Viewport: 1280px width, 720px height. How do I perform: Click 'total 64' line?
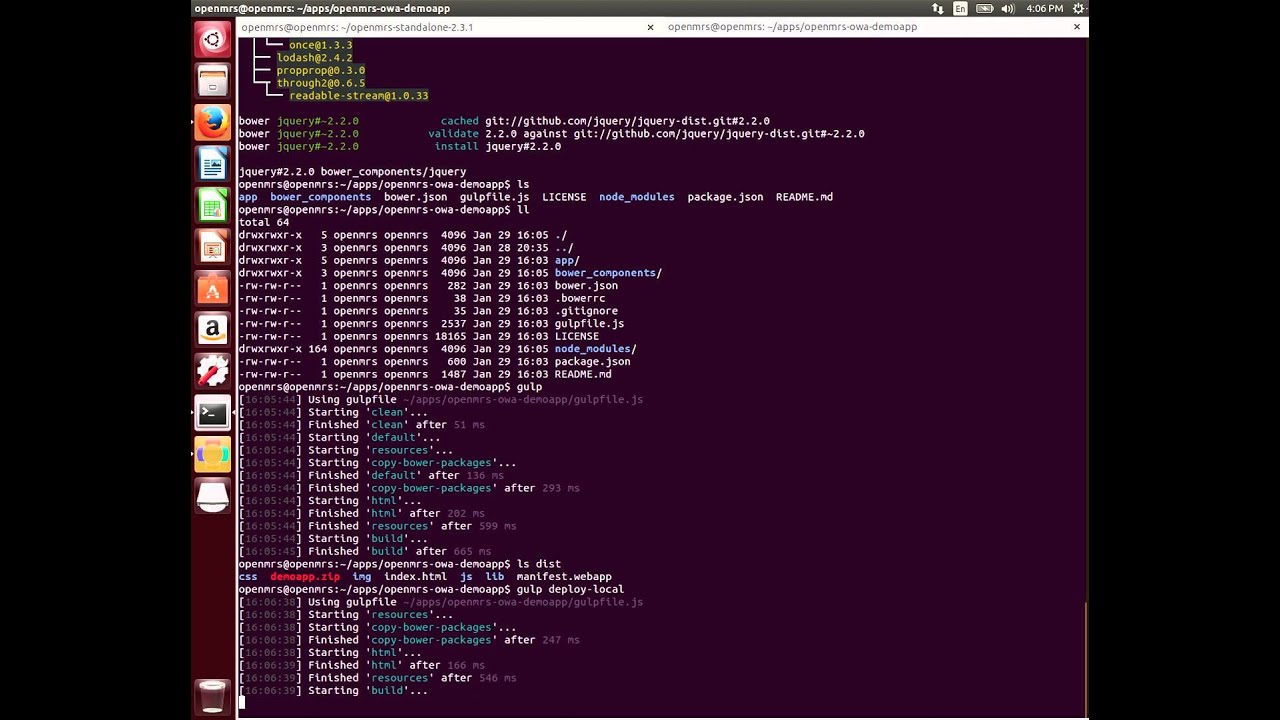click(x=263, y=222)
